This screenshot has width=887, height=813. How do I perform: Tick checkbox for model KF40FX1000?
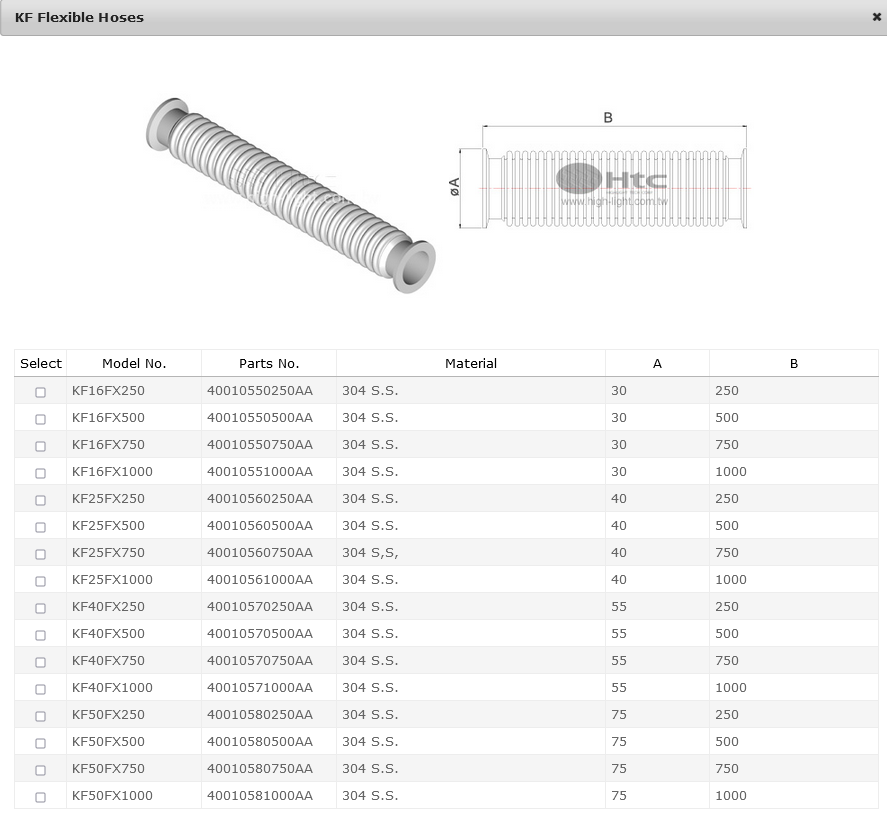click(40, 689)
